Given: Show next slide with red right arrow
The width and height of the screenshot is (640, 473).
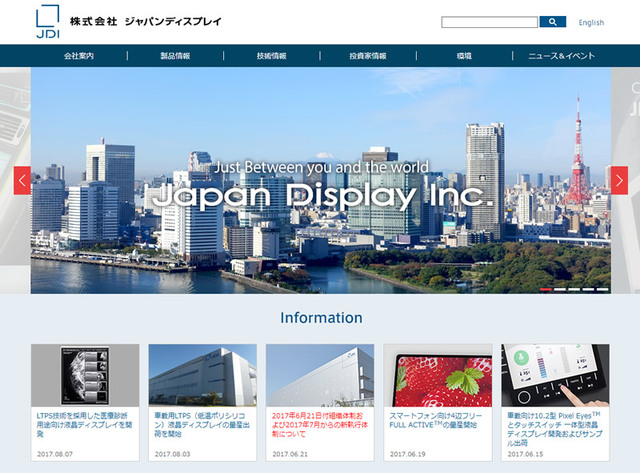Looking at the screenshot, I should tap(619, 180).
